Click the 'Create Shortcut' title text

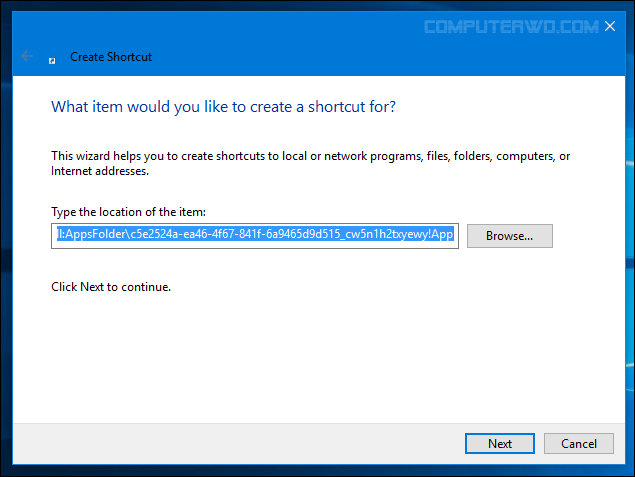[x=111, y=57]
